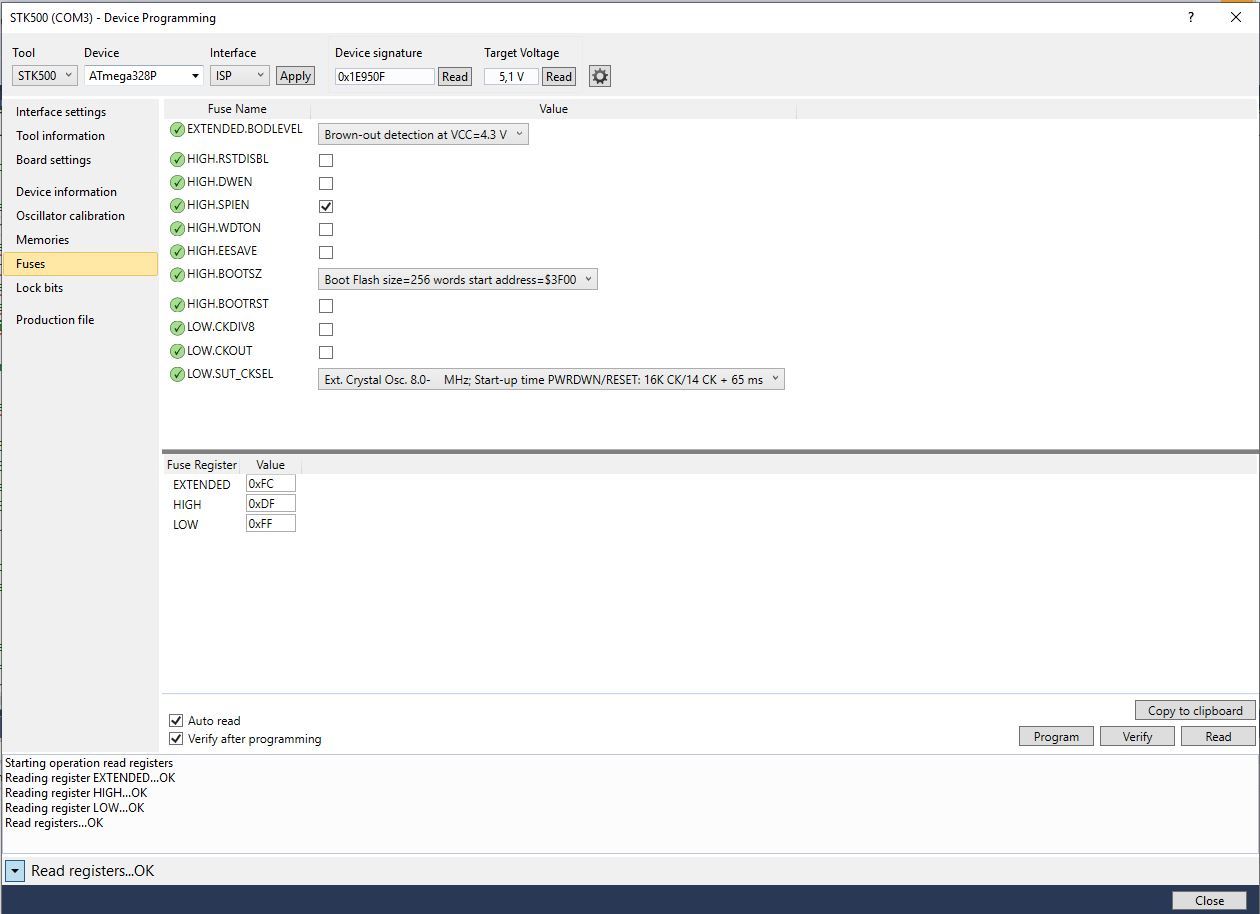The image size is (1260, 914).
Task: Open the Device information page
Action: coord(66,192)
